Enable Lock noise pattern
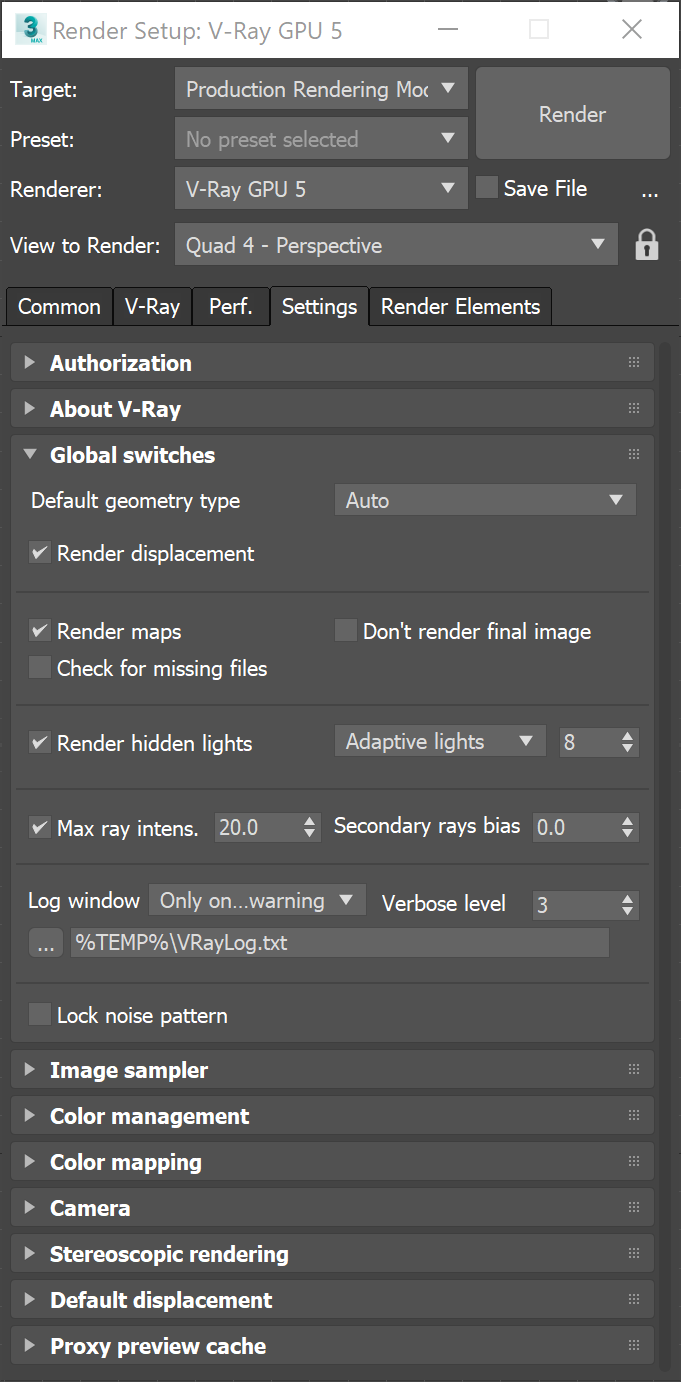Screen dimensions: 681x1382 point(39,1014)
